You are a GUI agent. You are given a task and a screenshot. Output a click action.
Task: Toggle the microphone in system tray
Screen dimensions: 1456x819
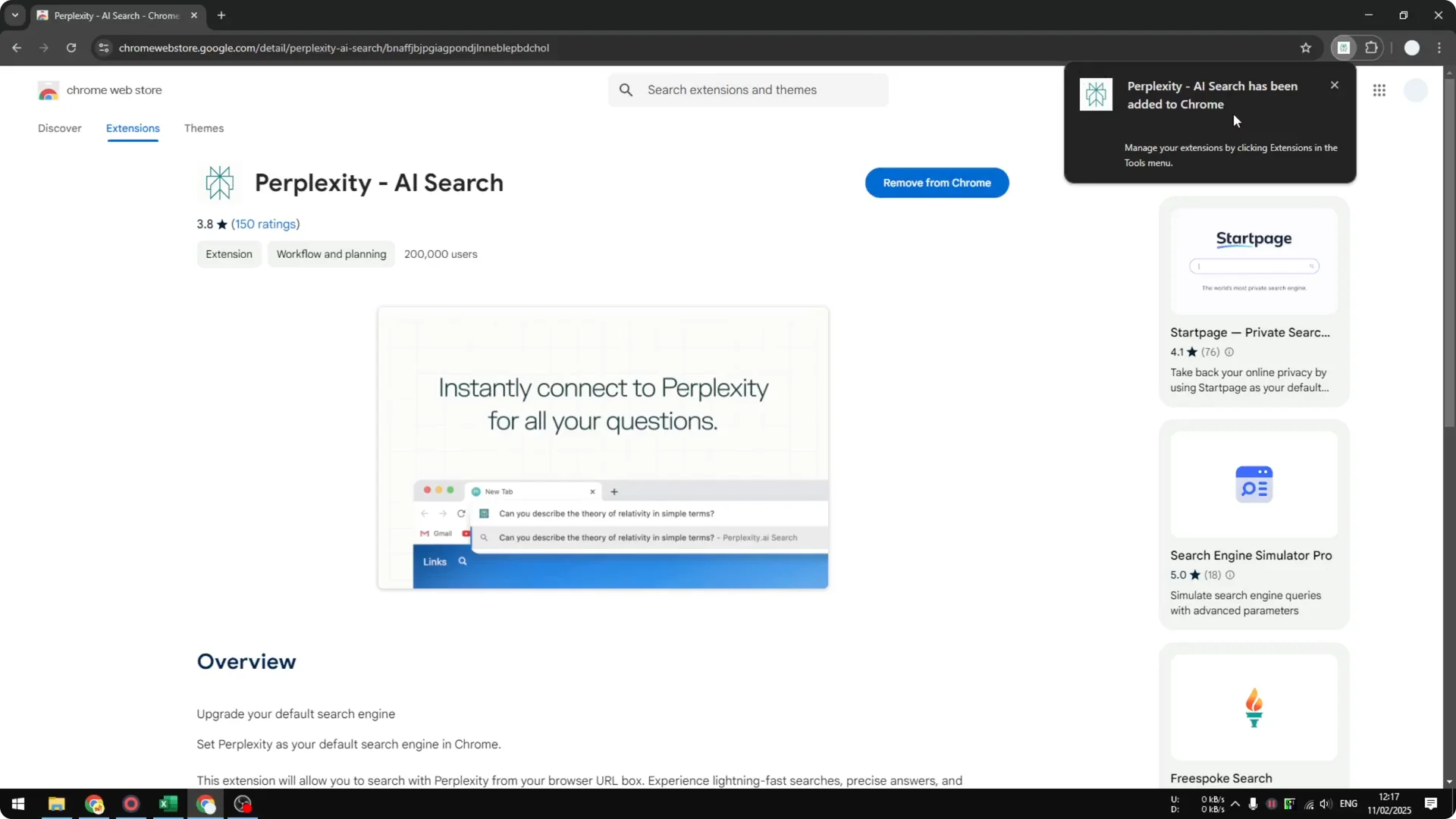point(1254,805)
